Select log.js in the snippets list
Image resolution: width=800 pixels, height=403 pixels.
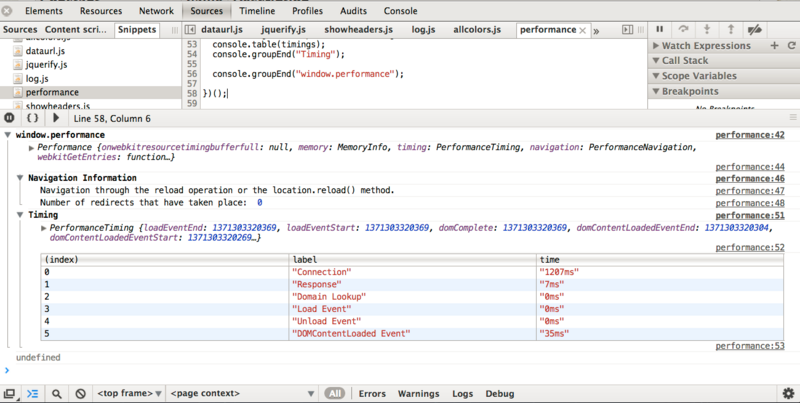(x=37, y=77)
